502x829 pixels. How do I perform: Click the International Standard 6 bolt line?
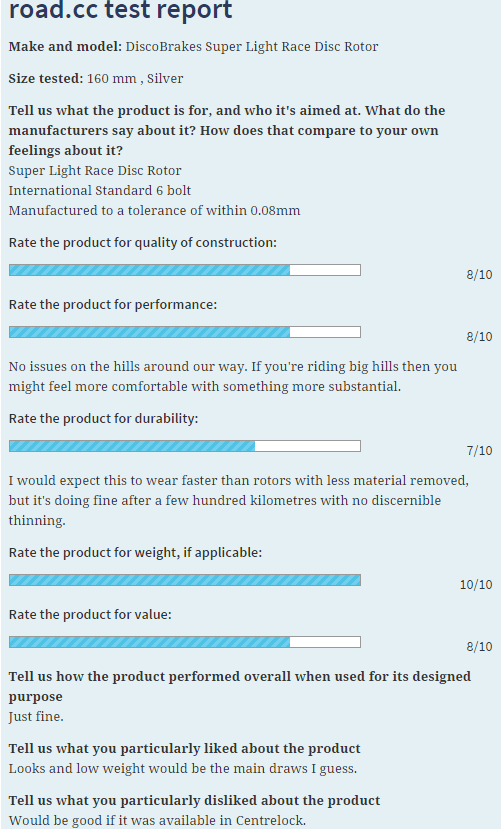click(100, 190)
